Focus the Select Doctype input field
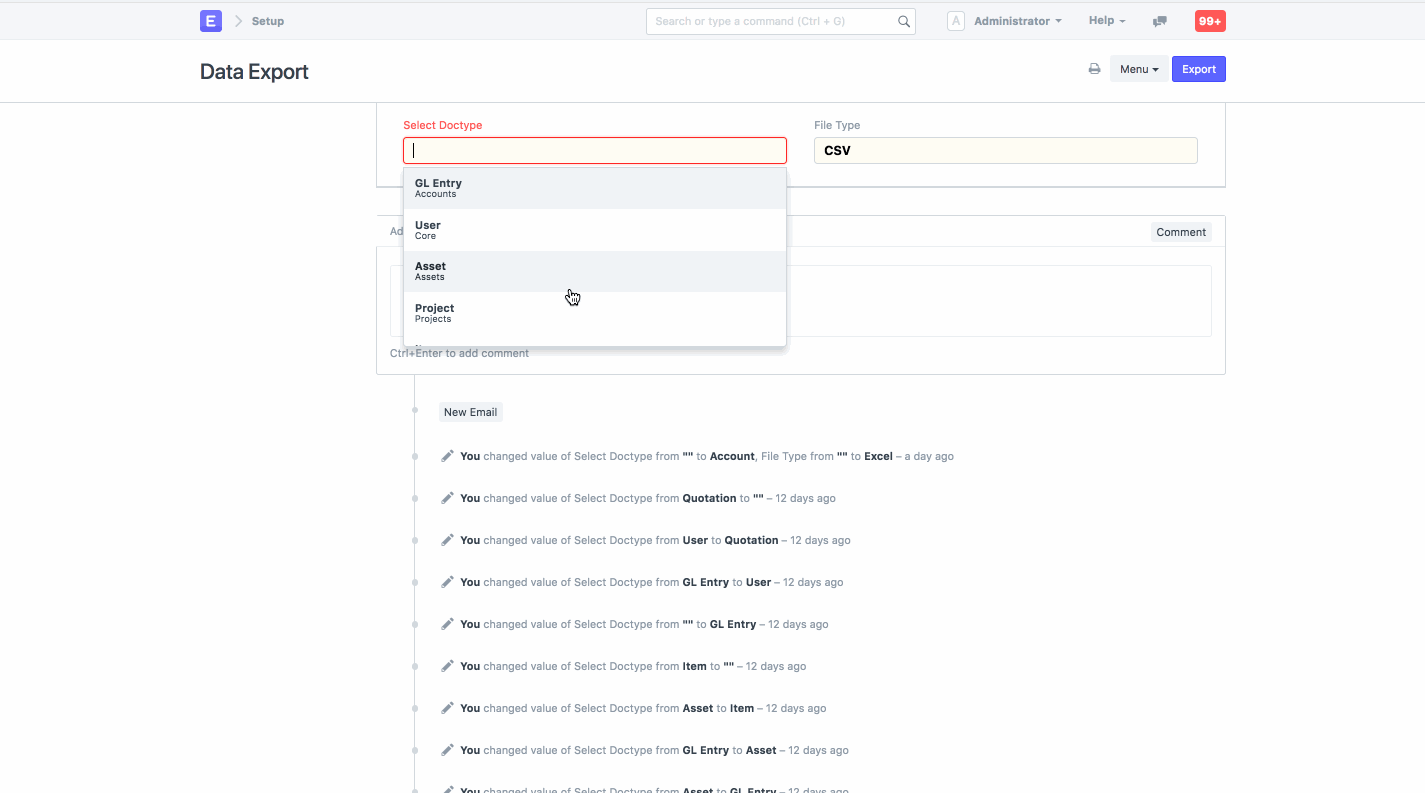This screenshot has height=793, width=1425. coord(594,151)
